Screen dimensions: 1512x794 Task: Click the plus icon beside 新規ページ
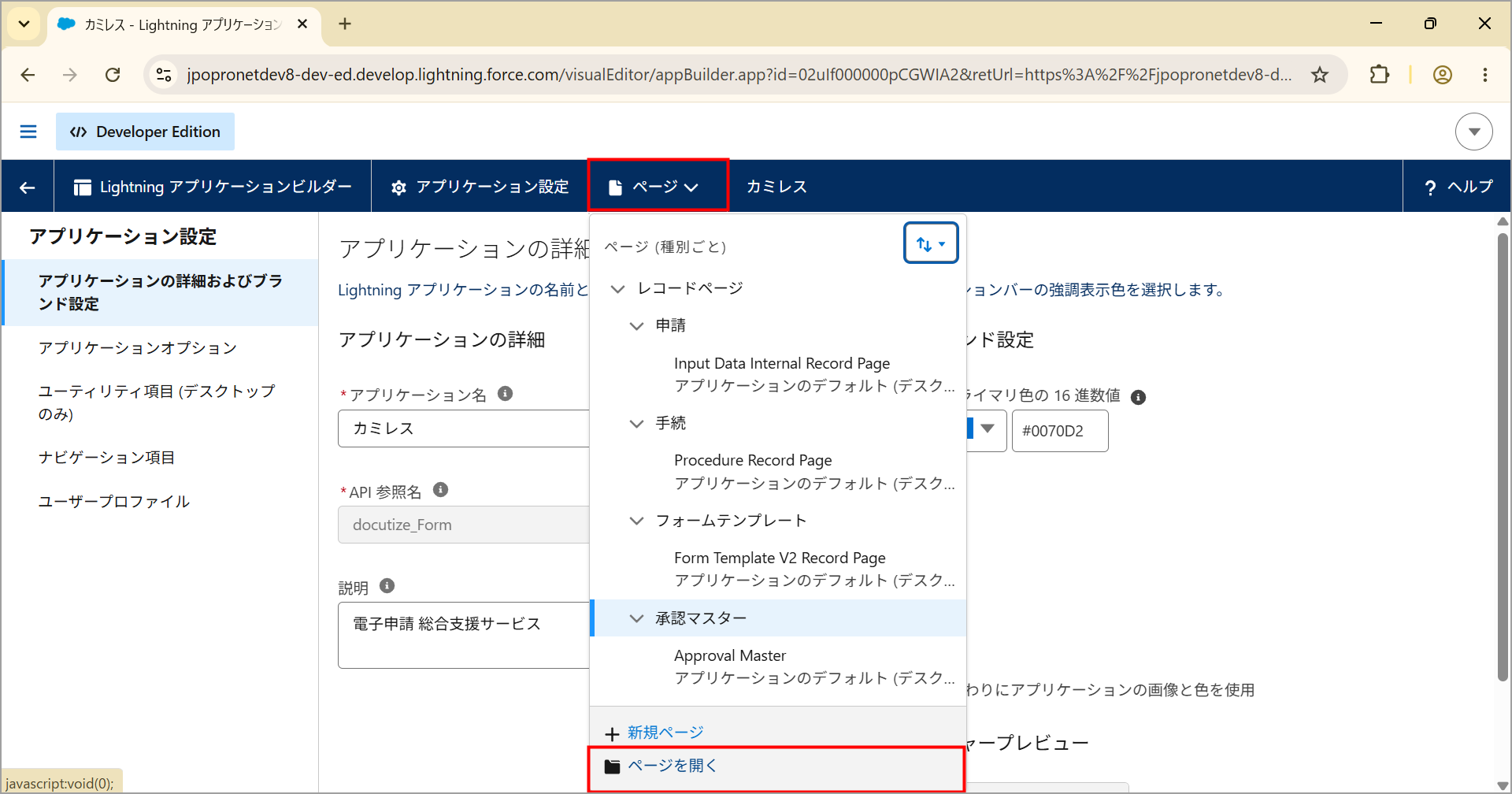pyautogui.click(x=612, y=734)
